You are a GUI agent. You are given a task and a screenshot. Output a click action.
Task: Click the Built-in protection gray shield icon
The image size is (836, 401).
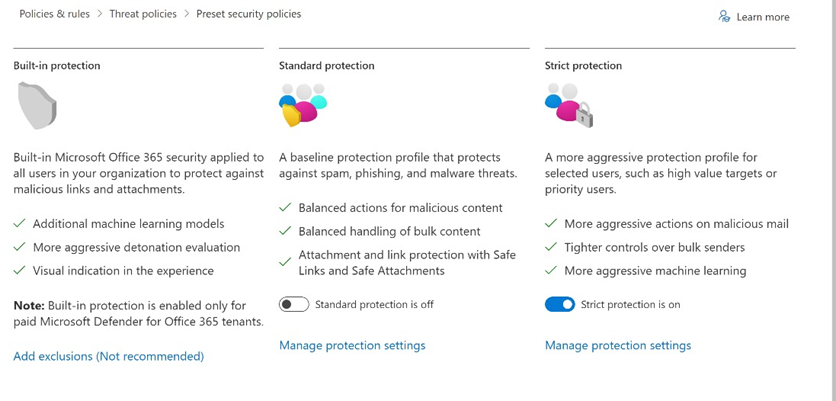tap(37, 105)
